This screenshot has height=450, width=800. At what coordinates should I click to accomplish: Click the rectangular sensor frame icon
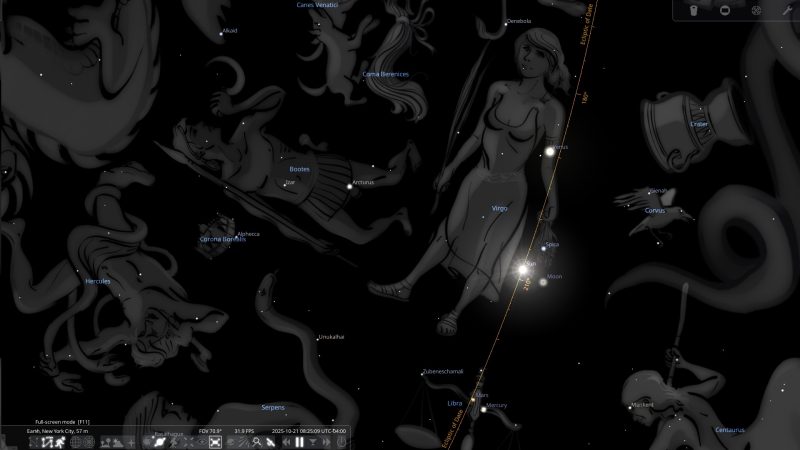click(724, 11)
